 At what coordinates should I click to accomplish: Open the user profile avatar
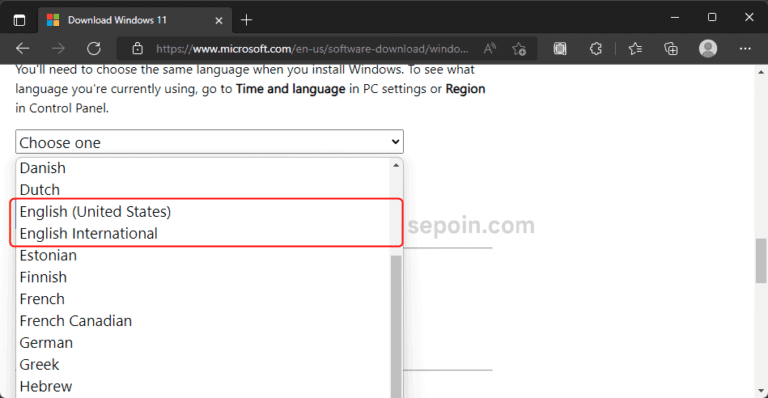click(x=708, y=48)
